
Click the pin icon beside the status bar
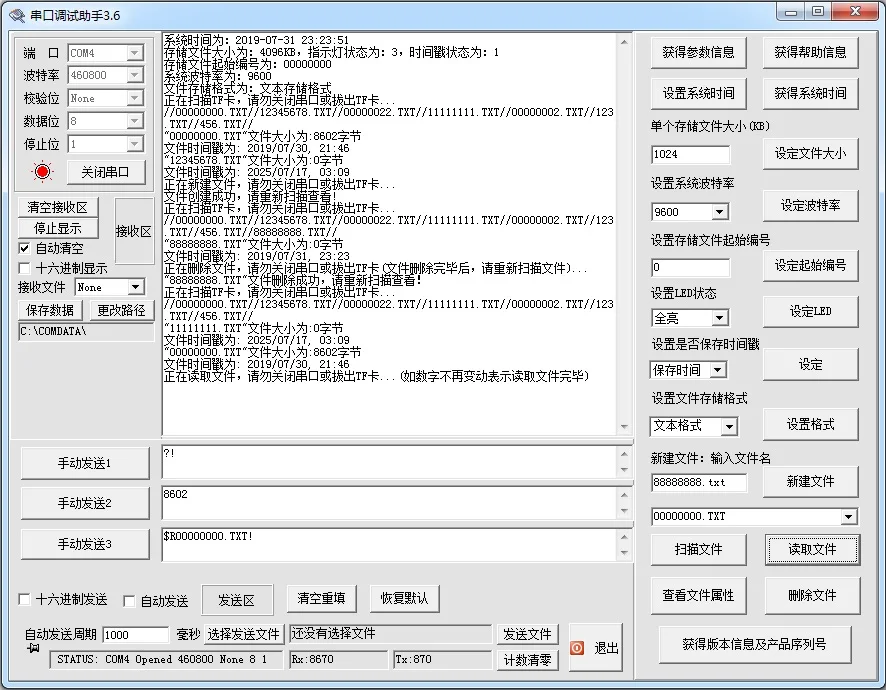(33, 648)
